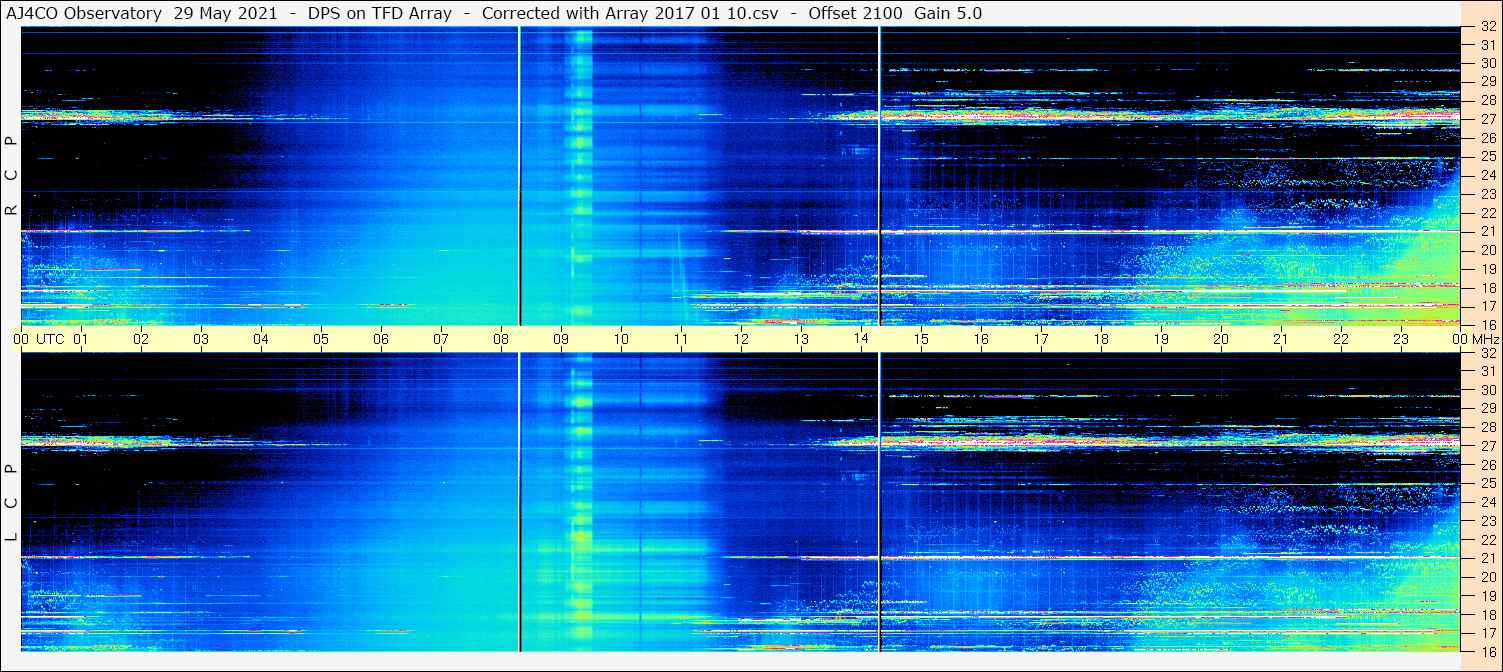Click the R C P polarization label
1503x672 pixels.
click(11, 176)
